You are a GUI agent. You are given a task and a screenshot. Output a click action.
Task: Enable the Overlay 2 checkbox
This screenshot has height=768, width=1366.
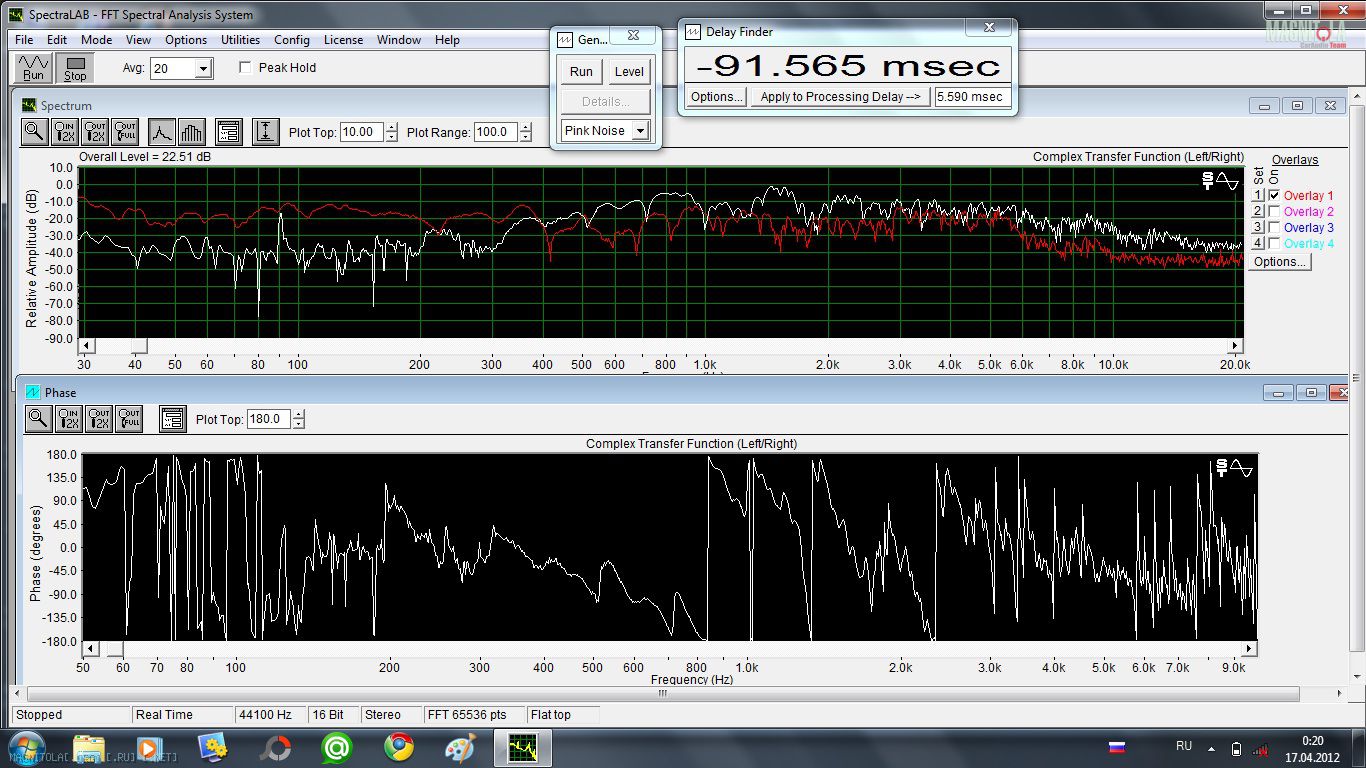click(x=1274, y=212)
